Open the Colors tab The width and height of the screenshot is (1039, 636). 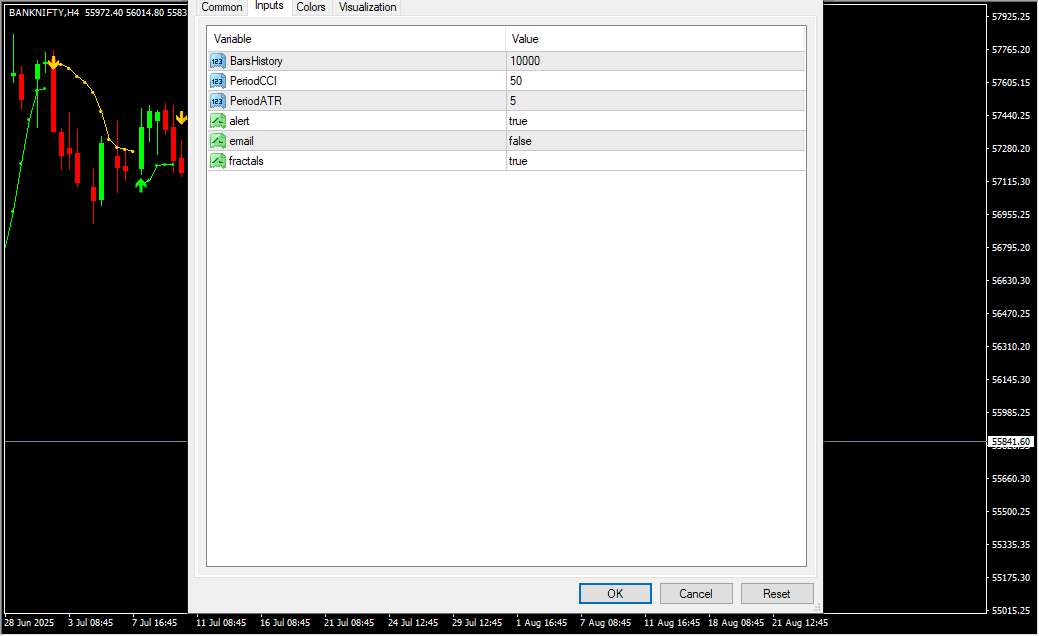point(311,7)
